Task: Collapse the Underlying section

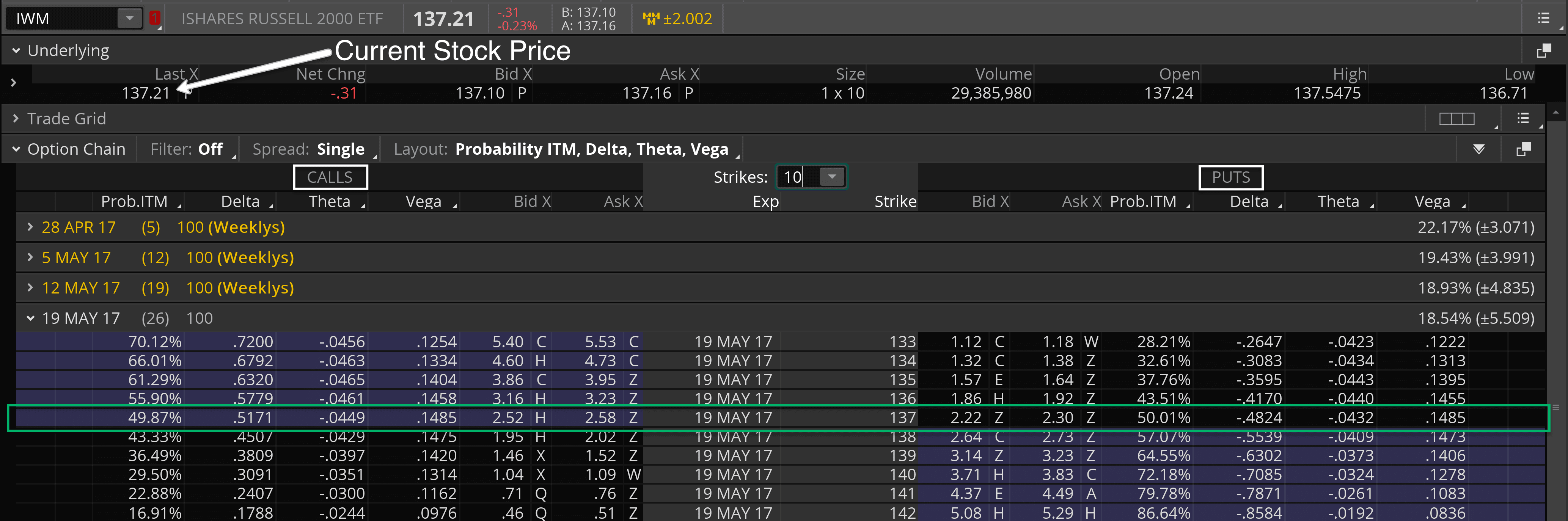Action: tap(16, 50)
